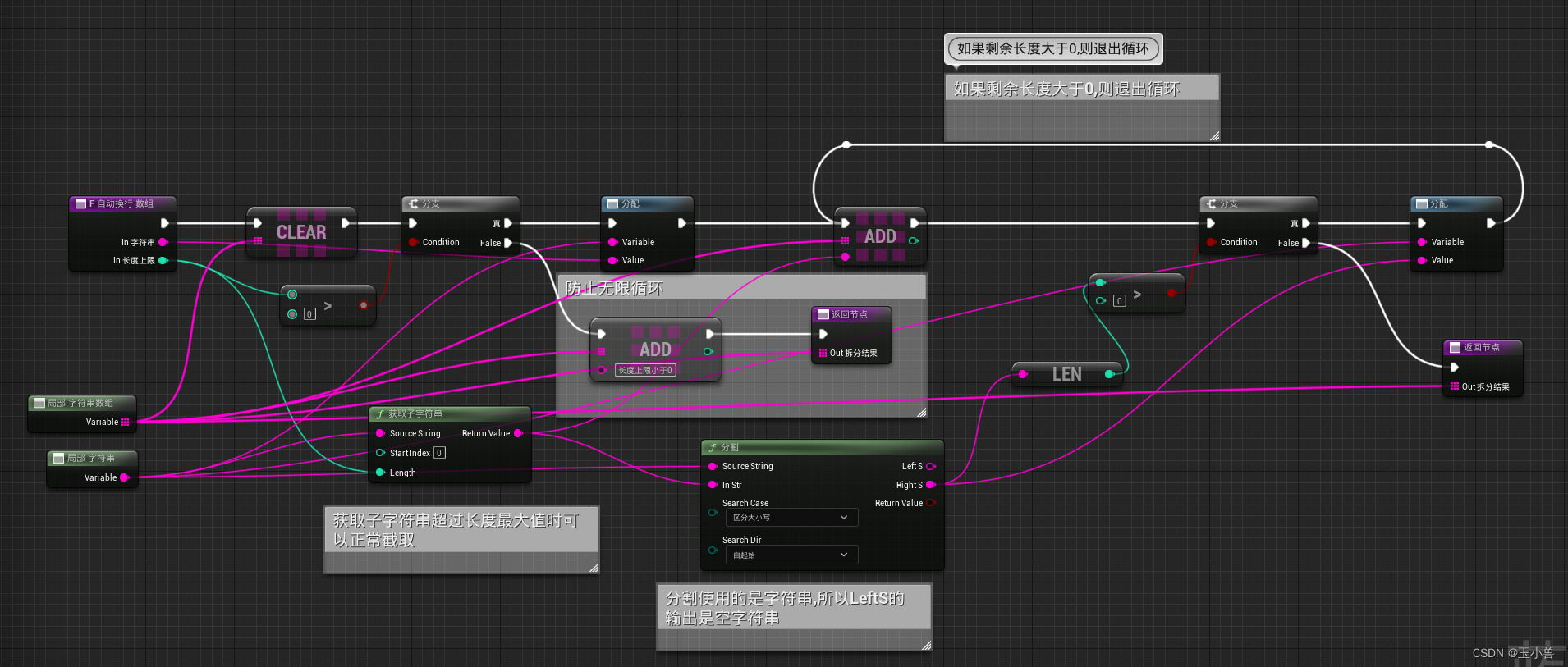
Task: Click Variable pin of 分配 node feeding the loop reroute
Action: click(x=1422, y=242)
